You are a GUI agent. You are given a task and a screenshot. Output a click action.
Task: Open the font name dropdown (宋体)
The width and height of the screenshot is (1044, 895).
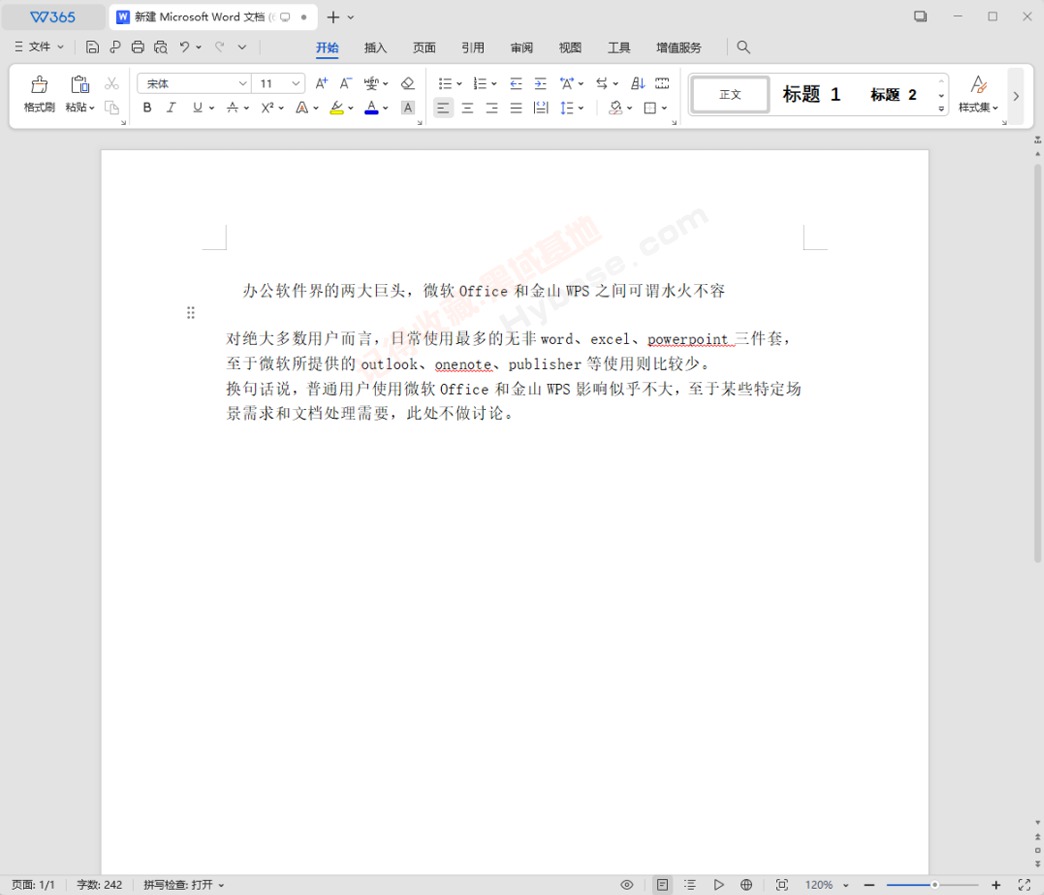coord(242,83)
